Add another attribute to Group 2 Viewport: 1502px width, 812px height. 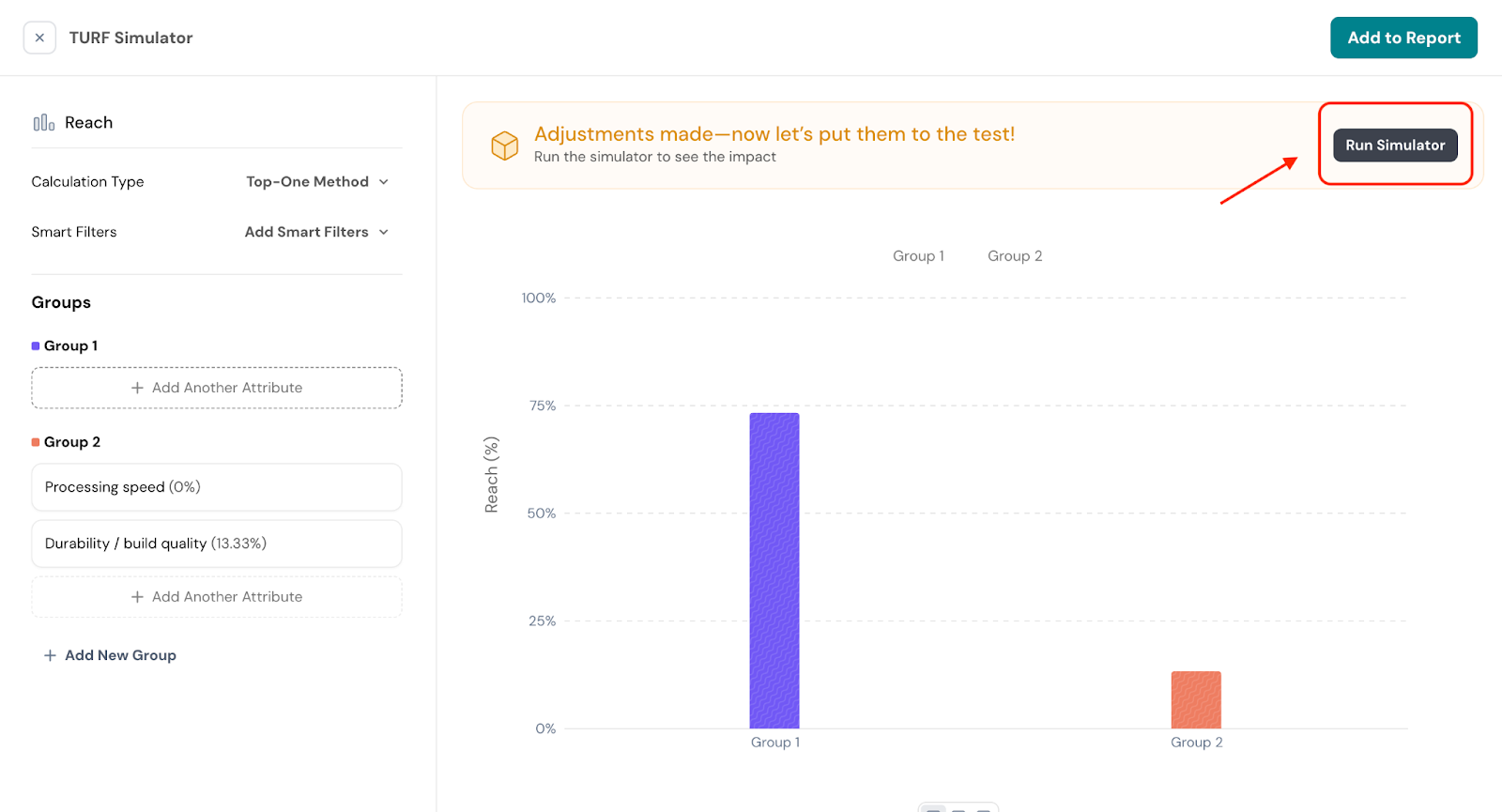pyautogui.click(x=217, y=597)
